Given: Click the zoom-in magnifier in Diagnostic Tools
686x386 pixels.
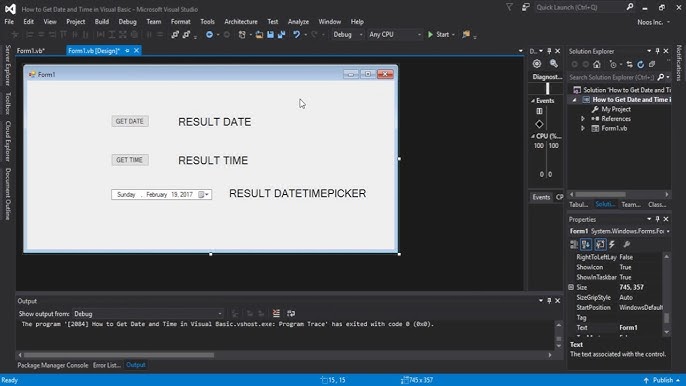Looking at the screenshot, I should pos(553,64).
